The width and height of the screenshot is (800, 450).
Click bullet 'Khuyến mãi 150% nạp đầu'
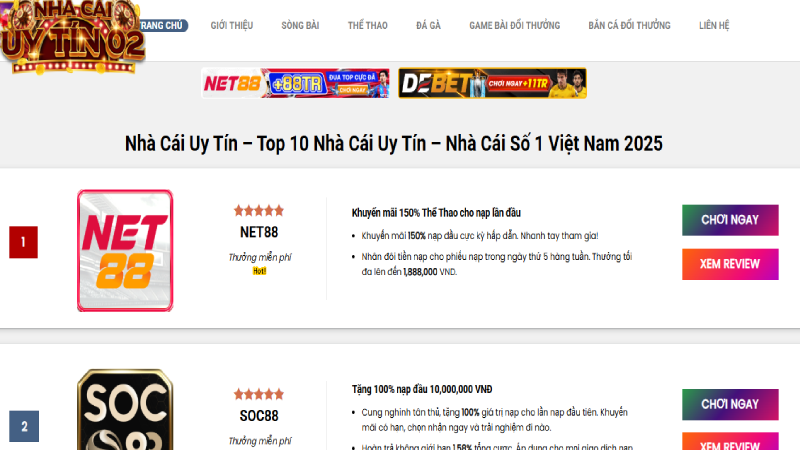pyautogui.click(x=480, y=236)
